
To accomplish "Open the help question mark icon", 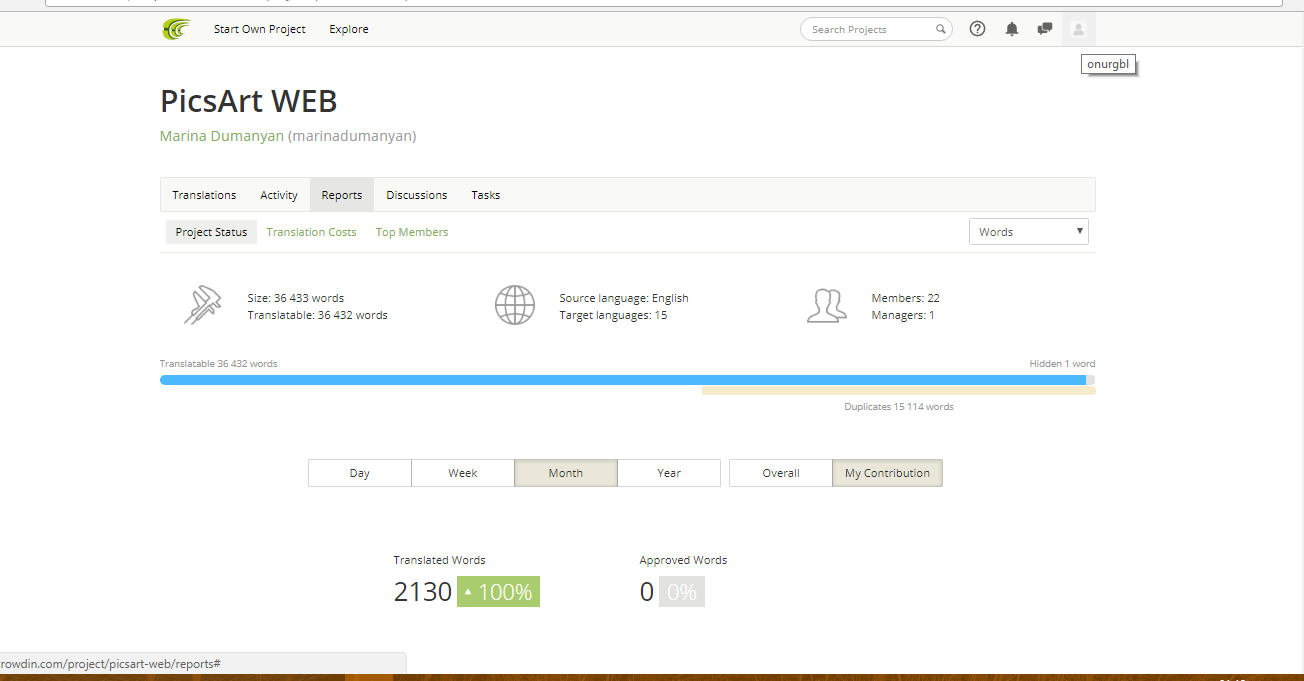I will point(978,29).
